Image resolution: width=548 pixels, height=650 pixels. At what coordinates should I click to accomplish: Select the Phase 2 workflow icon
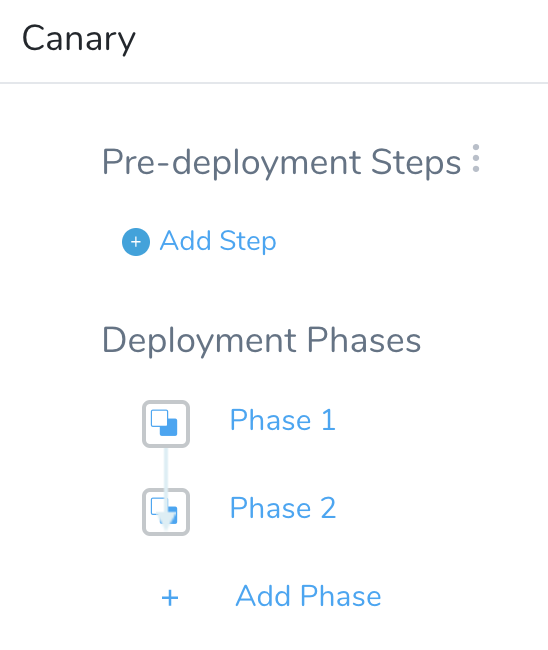(166, 512)
